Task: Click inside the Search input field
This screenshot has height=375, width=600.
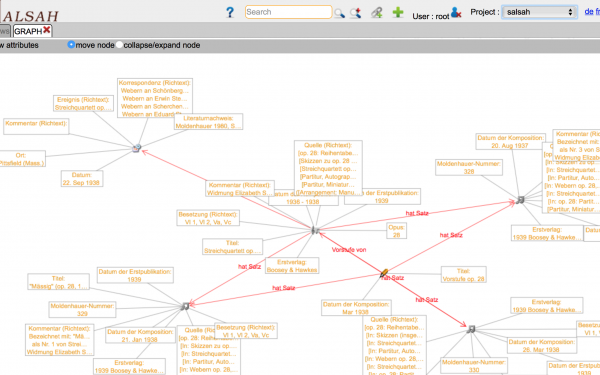Action: (x=289, y=12)
